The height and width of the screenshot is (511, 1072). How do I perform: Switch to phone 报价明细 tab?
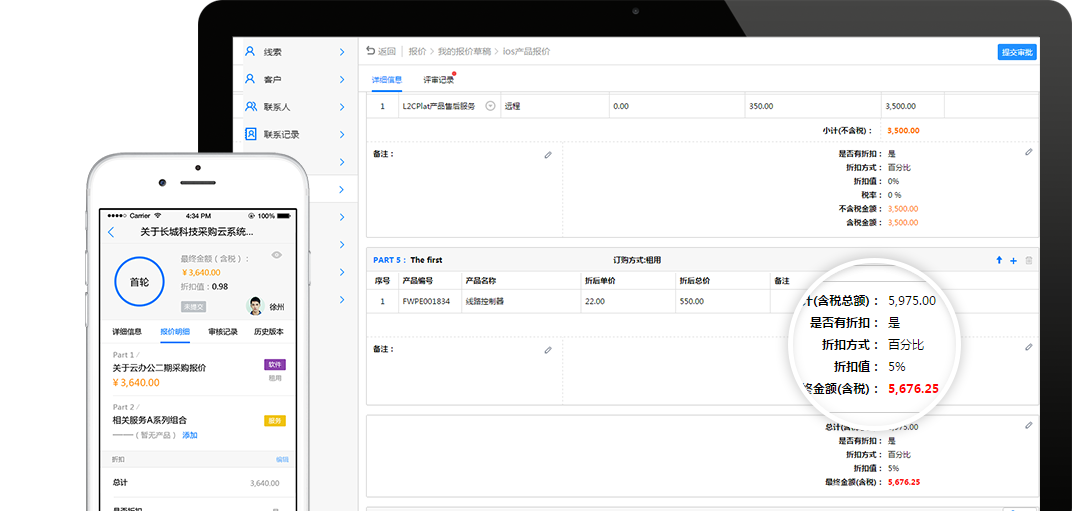coord(175,332)
